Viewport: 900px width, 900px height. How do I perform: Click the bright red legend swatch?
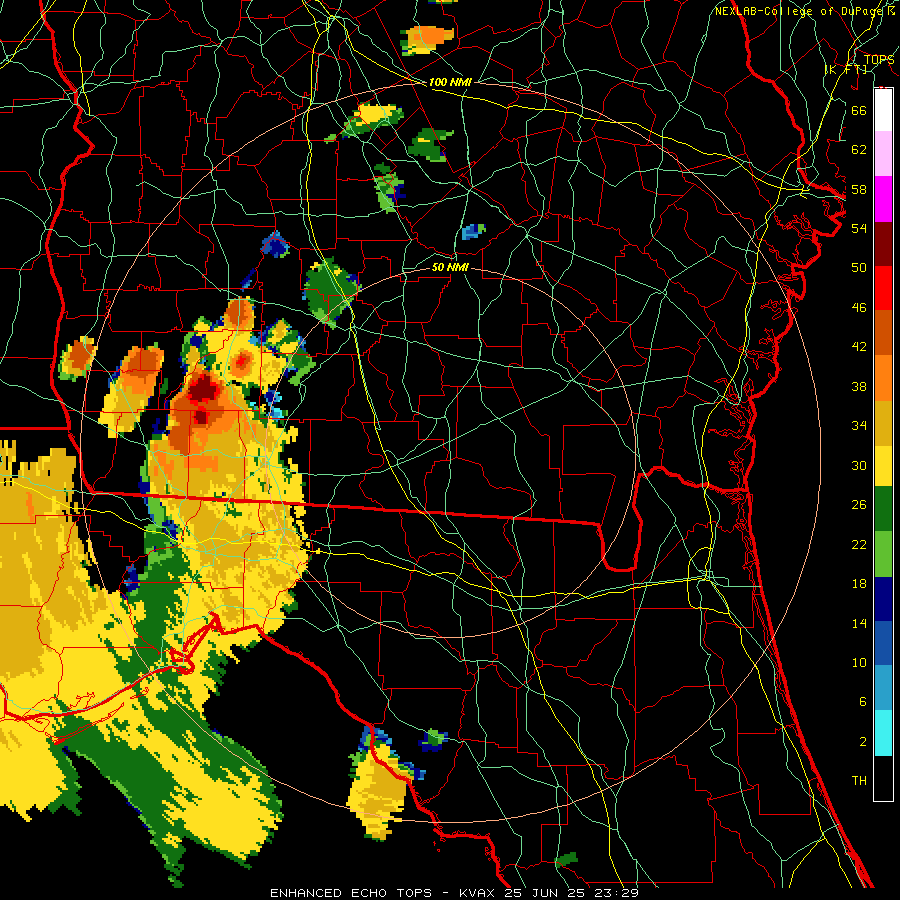coord(883,288)
